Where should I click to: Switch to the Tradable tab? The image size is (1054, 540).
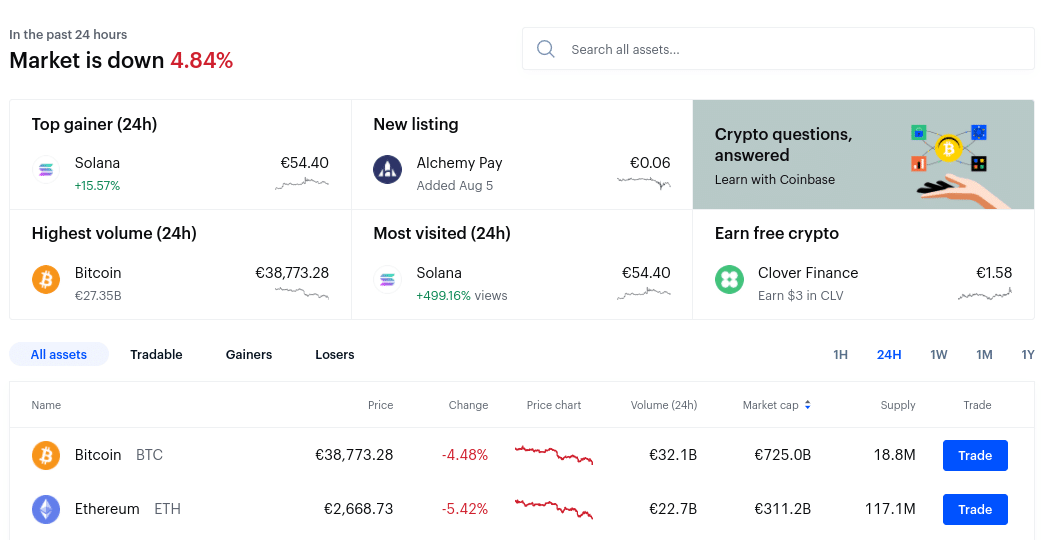[x=157, y=354]
